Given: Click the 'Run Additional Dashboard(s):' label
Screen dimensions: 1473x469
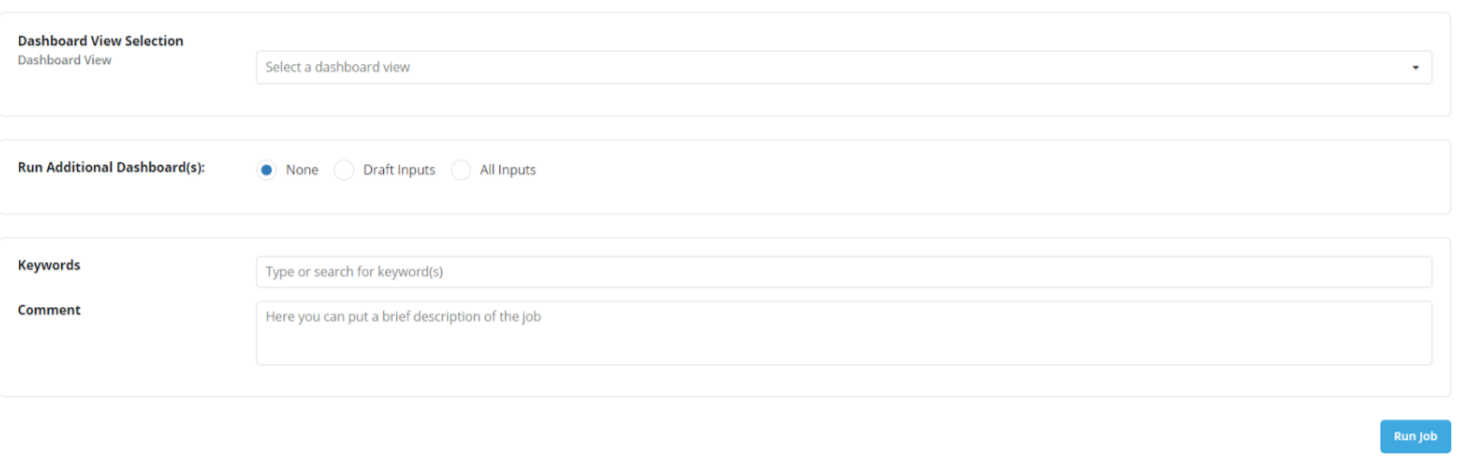Looking at the screenshot, I should pyautogui.click(x=111, y=167).
